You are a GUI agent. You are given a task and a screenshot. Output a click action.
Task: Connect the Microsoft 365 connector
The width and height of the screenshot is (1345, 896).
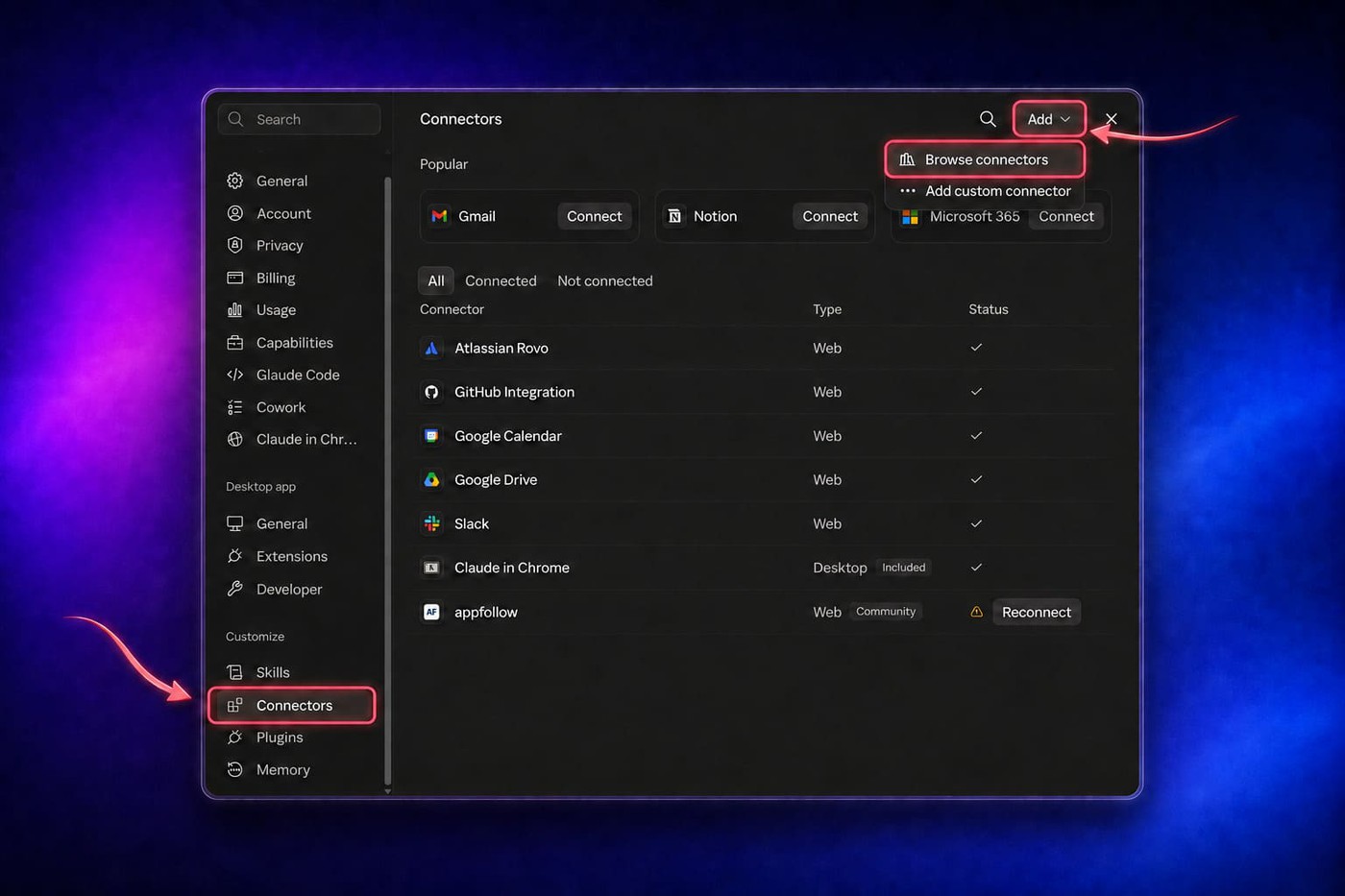(x=1065, y=216)
